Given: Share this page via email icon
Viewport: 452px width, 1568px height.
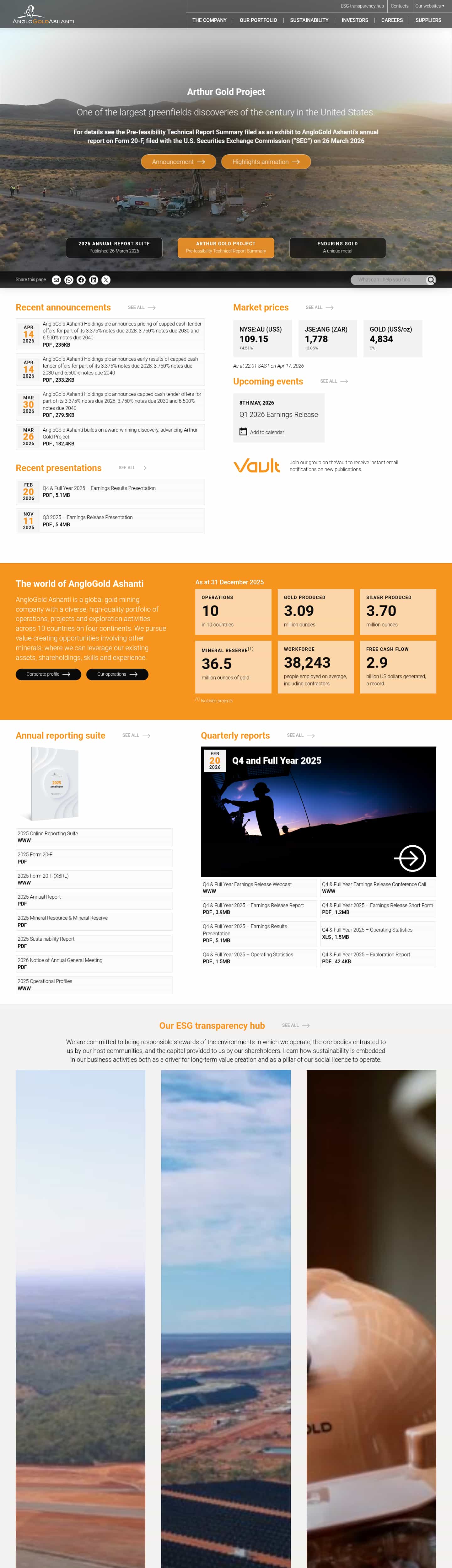Looking at the screenshot, I should pyautogui.click(x=56, y=280).
